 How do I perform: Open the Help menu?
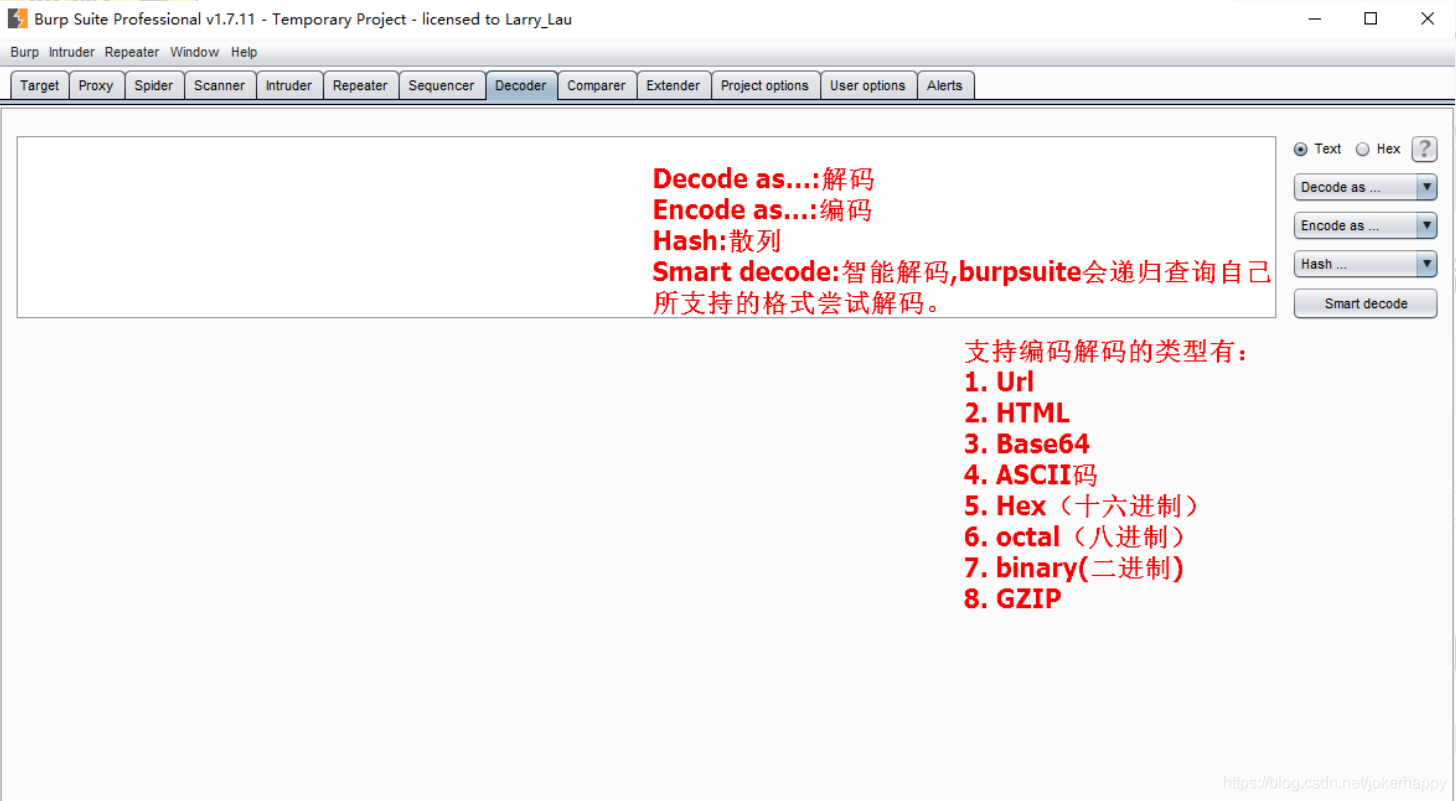point(244,52)
